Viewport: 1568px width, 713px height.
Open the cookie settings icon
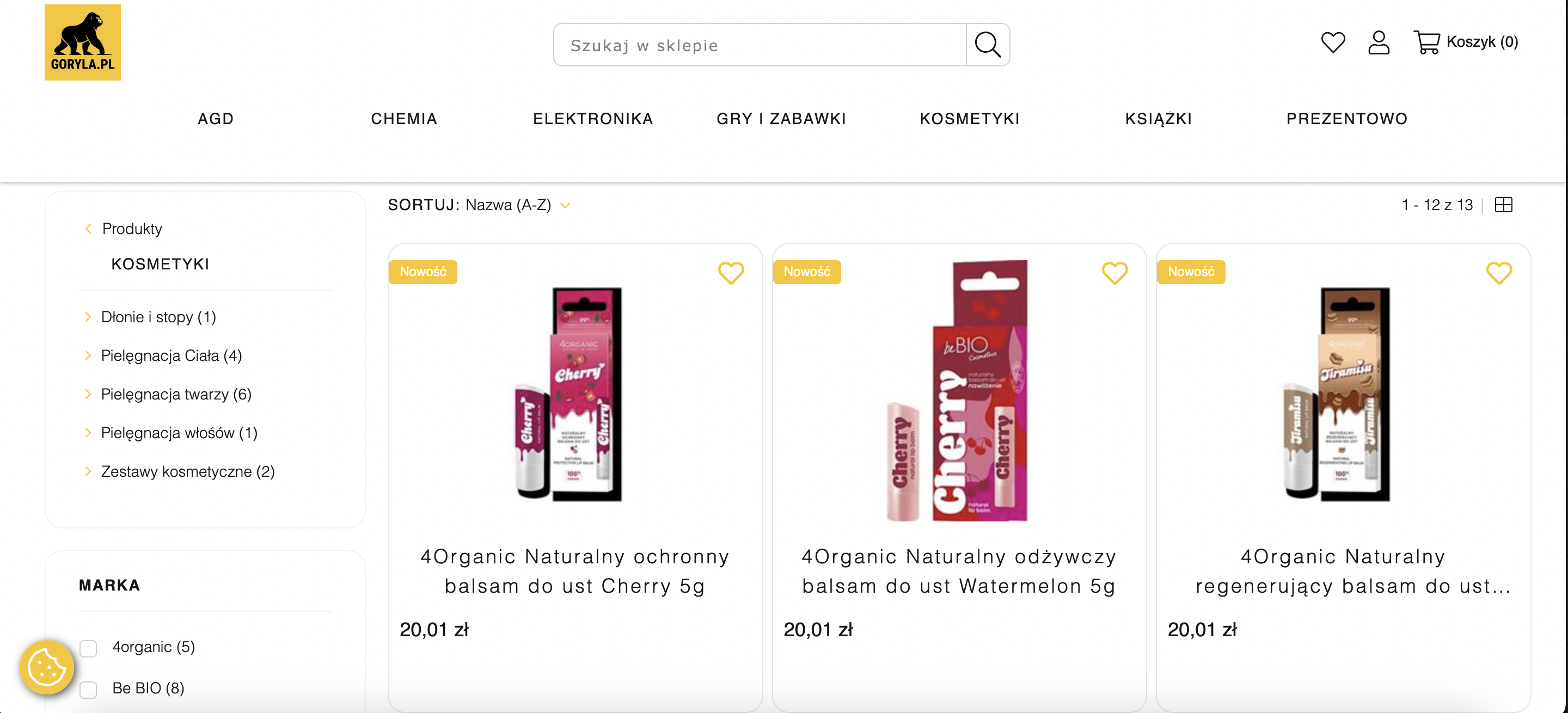[47, 667]
